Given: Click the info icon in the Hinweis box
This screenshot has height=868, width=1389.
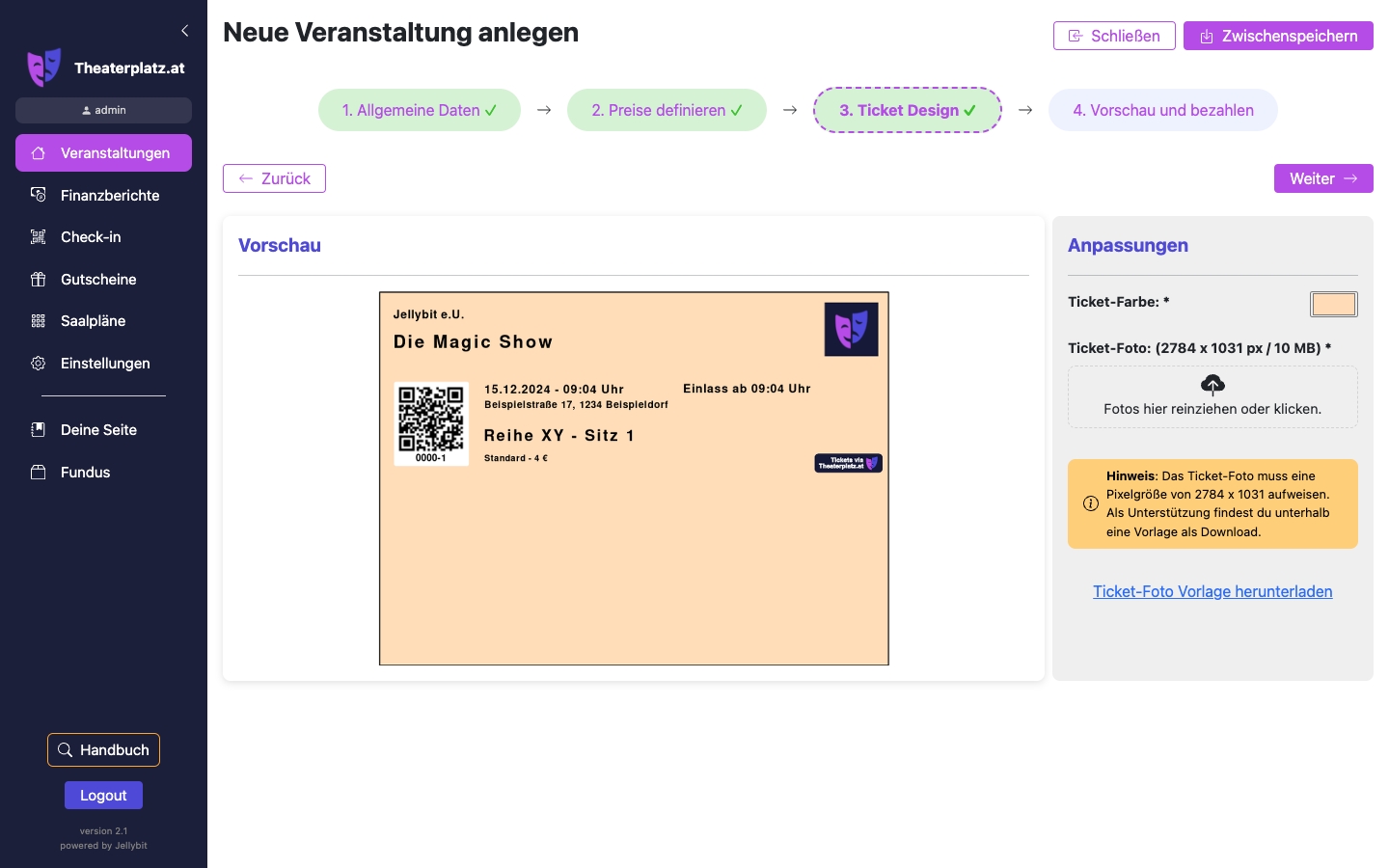Looking at the screenshot, I should pyautogui.click(x=1091, y=503).
